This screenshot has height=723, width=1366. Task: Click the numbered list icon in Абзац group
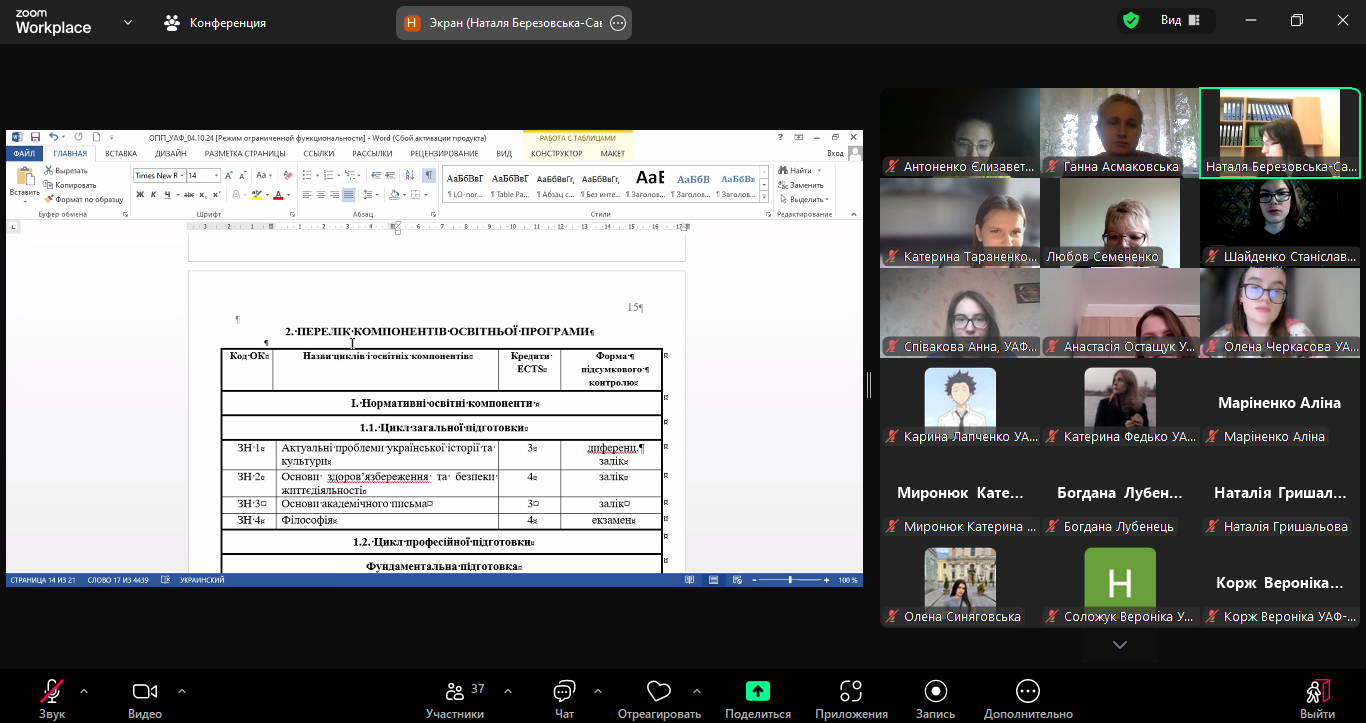coord(328,175)
